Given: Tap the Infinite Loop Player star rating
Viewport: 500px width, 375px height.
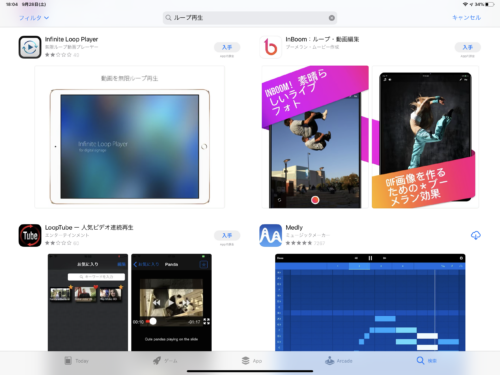Looking at the screenshot, I should click(58, 55).
